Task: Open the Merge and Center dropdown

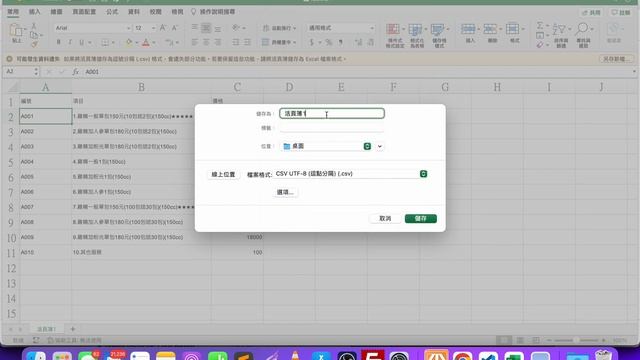Action: pos(294,42)
